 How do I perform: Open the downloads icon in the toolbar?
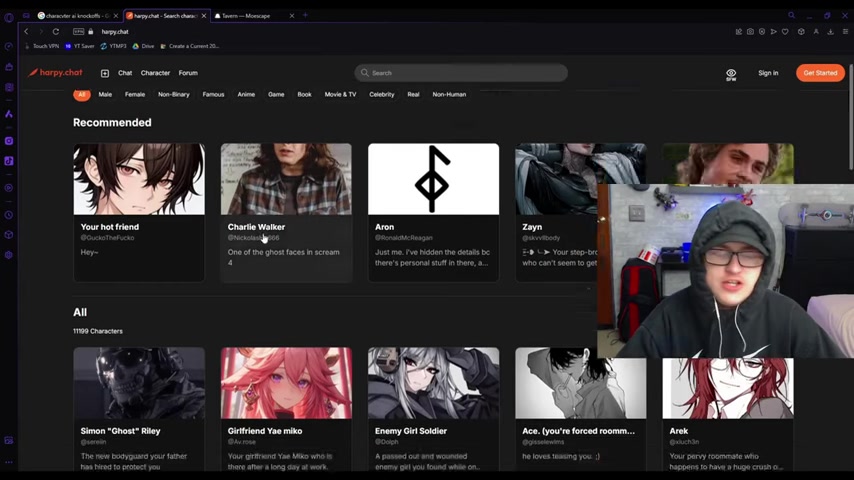tap(831, 32)
